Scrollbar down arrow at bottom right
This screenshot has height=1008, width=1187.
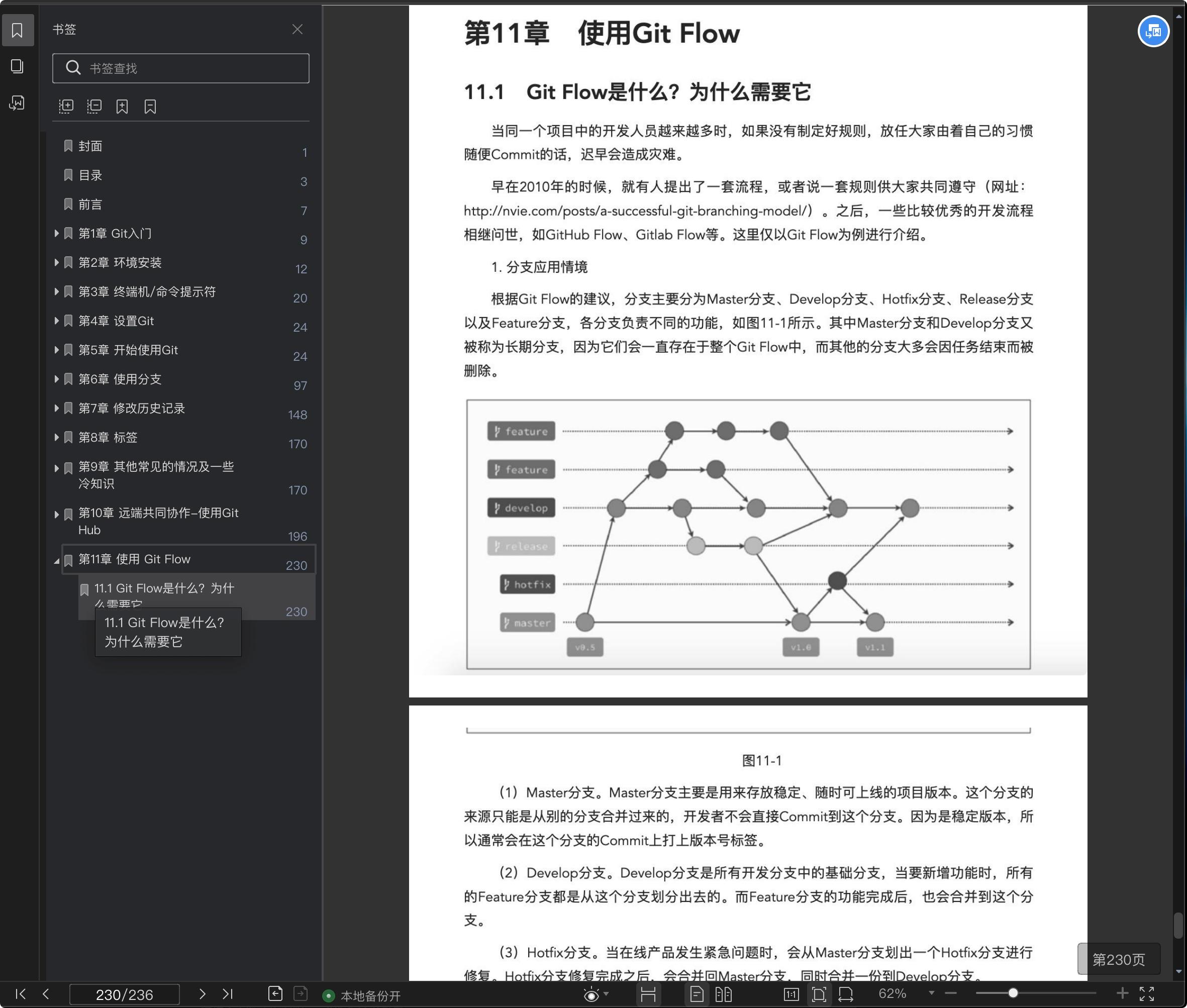pos(1178,971)
